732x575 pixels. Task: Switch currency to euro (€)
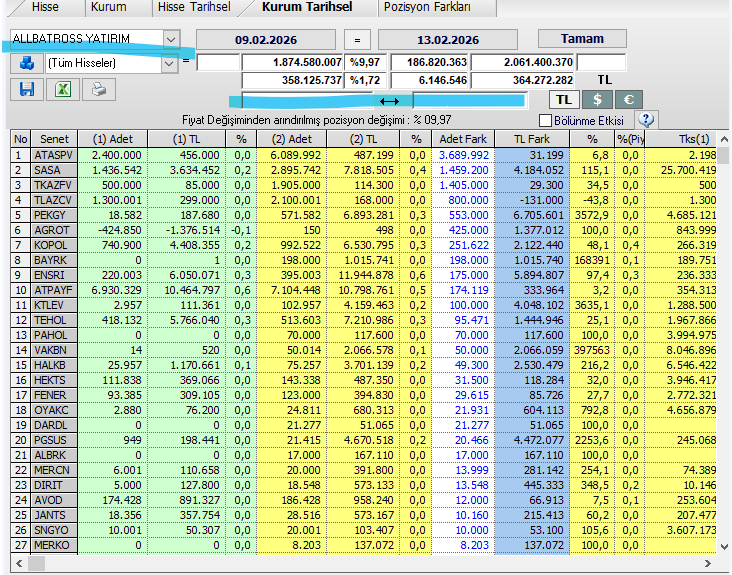pyautogui.click(x=628, y=99)
